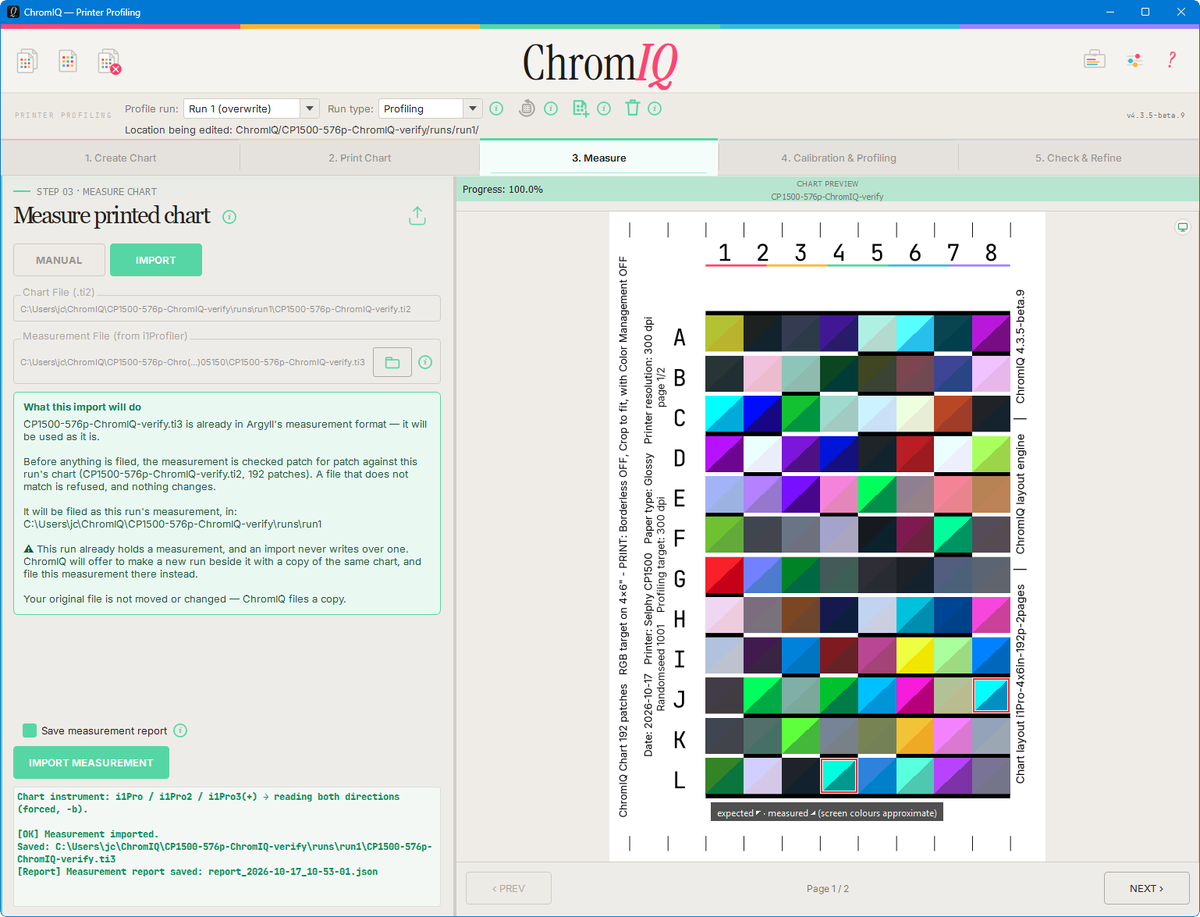Click the stacked chart pages icon

pos(27,61)
